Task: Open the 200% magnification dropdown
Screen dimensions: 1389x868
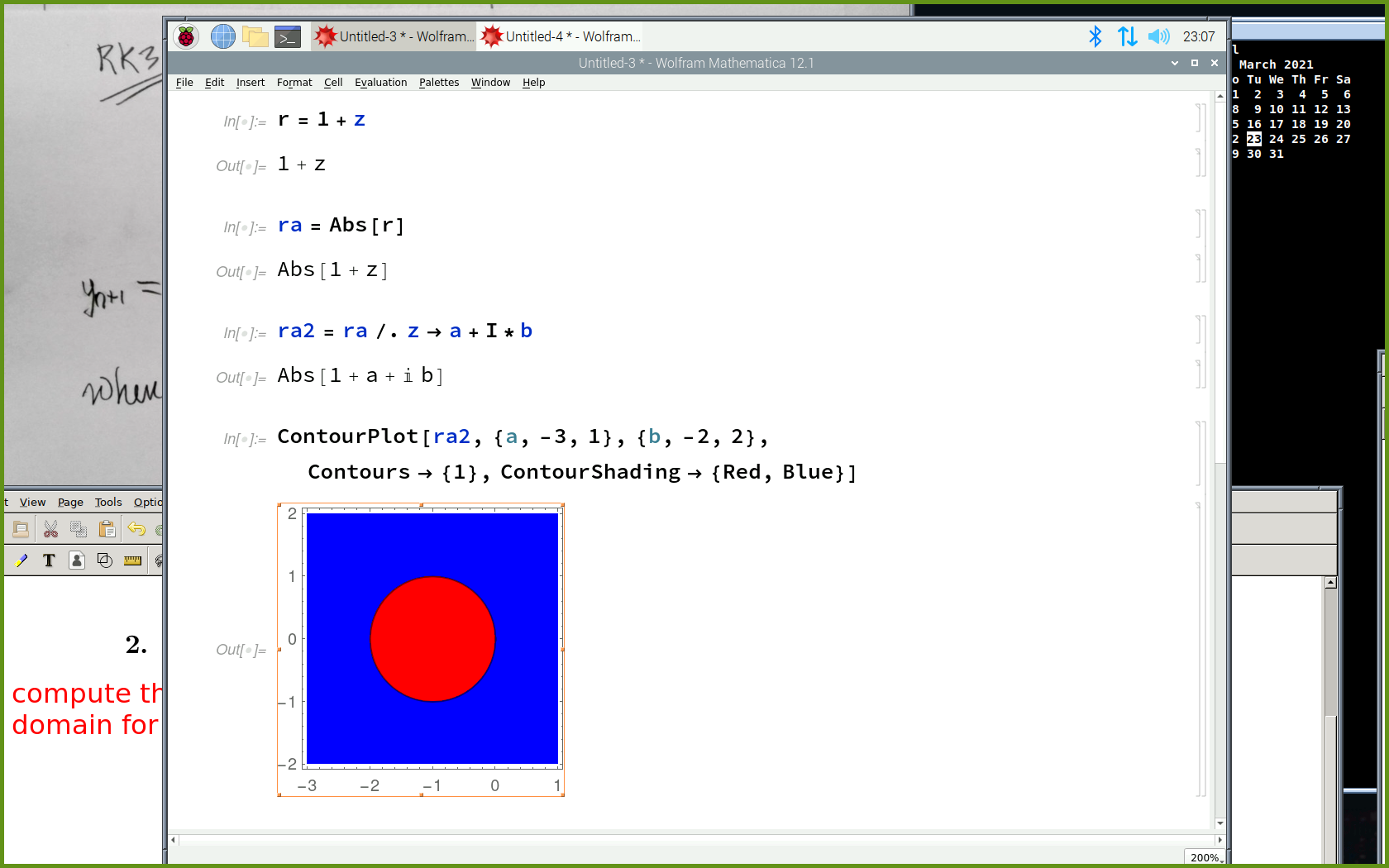Action: pos(1204,857)
